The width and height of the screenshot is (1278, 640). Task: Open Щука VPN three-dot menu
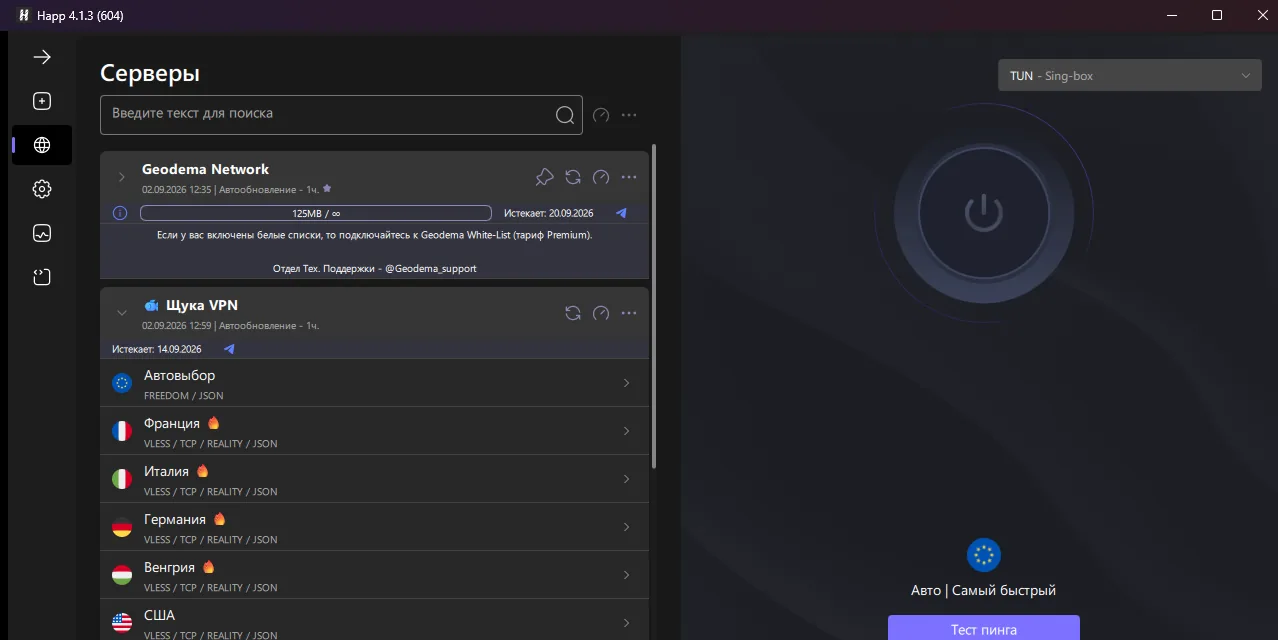(x=629, y=313)
